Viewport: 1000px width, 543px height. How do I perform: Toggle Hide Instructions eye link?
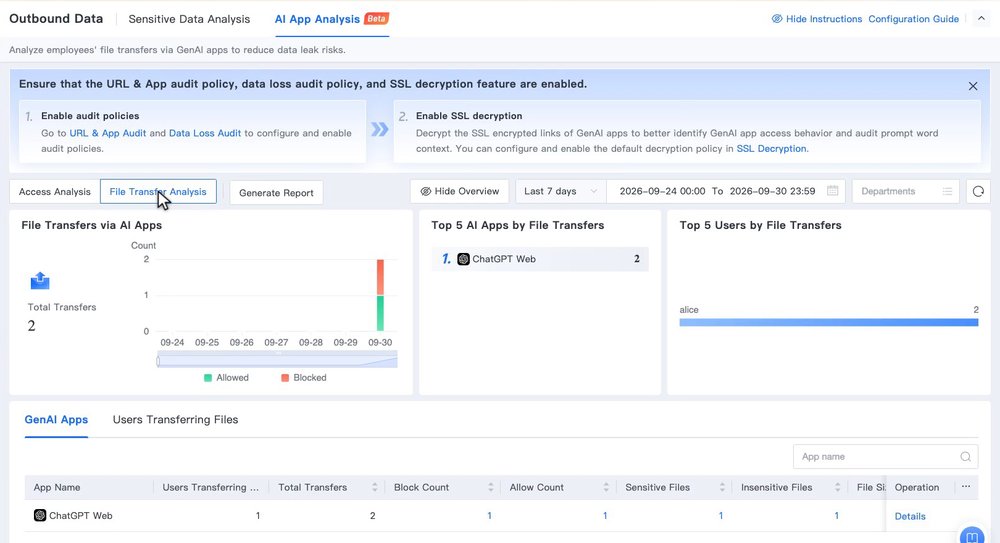pyautogui.click(x=817, y=19)
